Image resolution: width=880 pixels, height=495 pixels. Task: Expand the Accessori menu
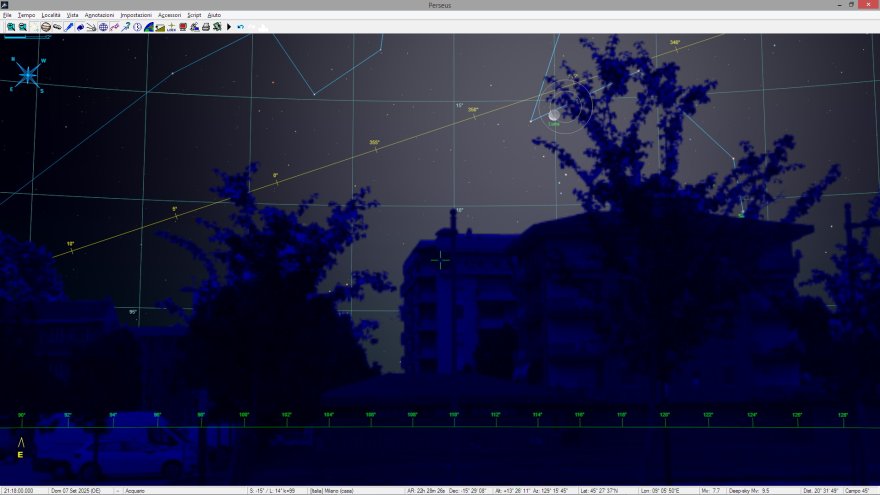click(x=169, y=16)
